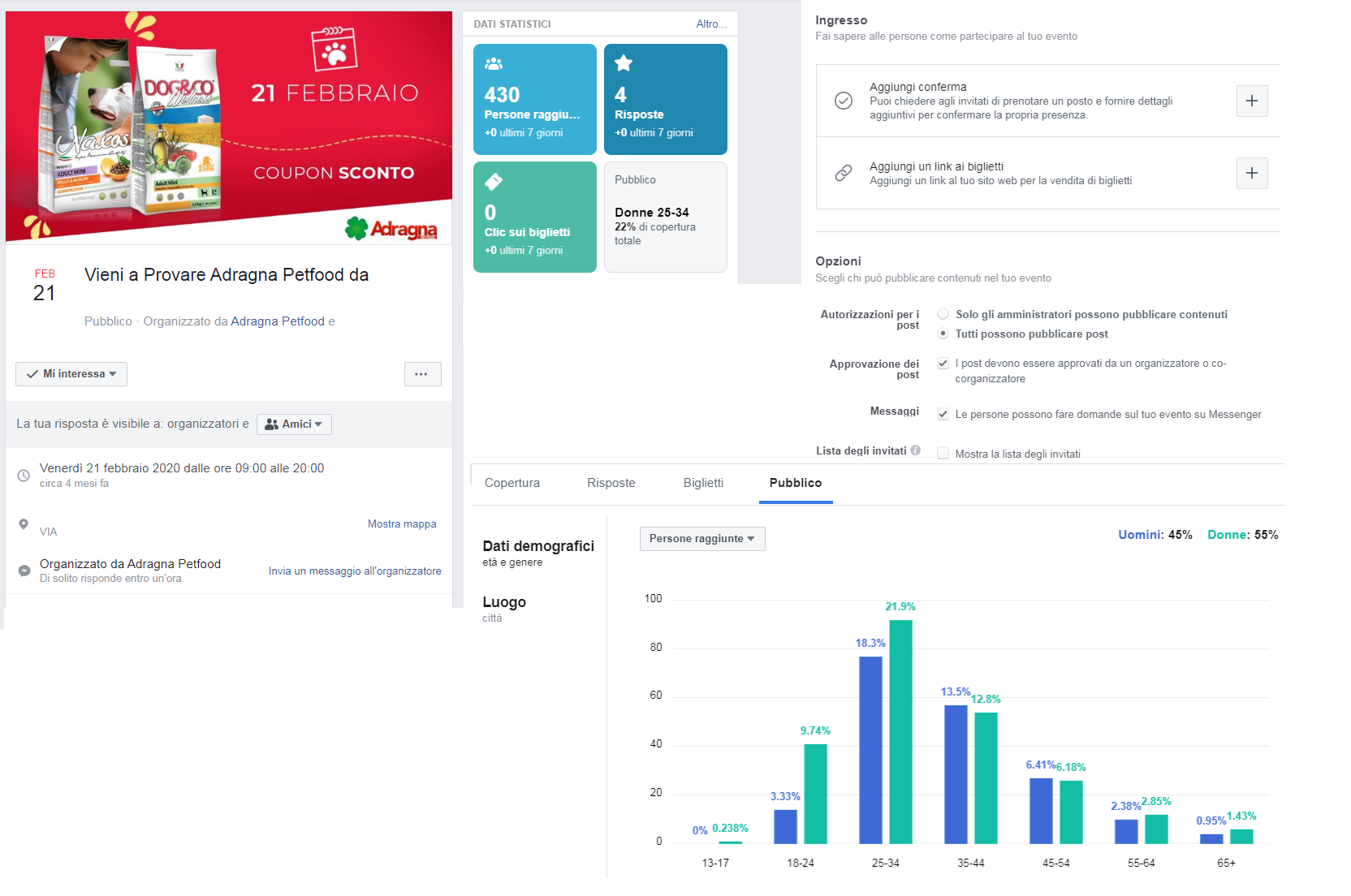
Task: Toggle the post approval checkbox
Action: coord(943,364)
